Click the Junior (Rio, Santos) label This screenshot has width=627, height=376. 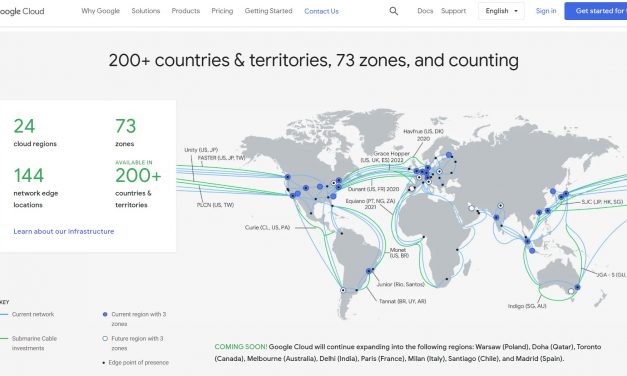point(401,284)
